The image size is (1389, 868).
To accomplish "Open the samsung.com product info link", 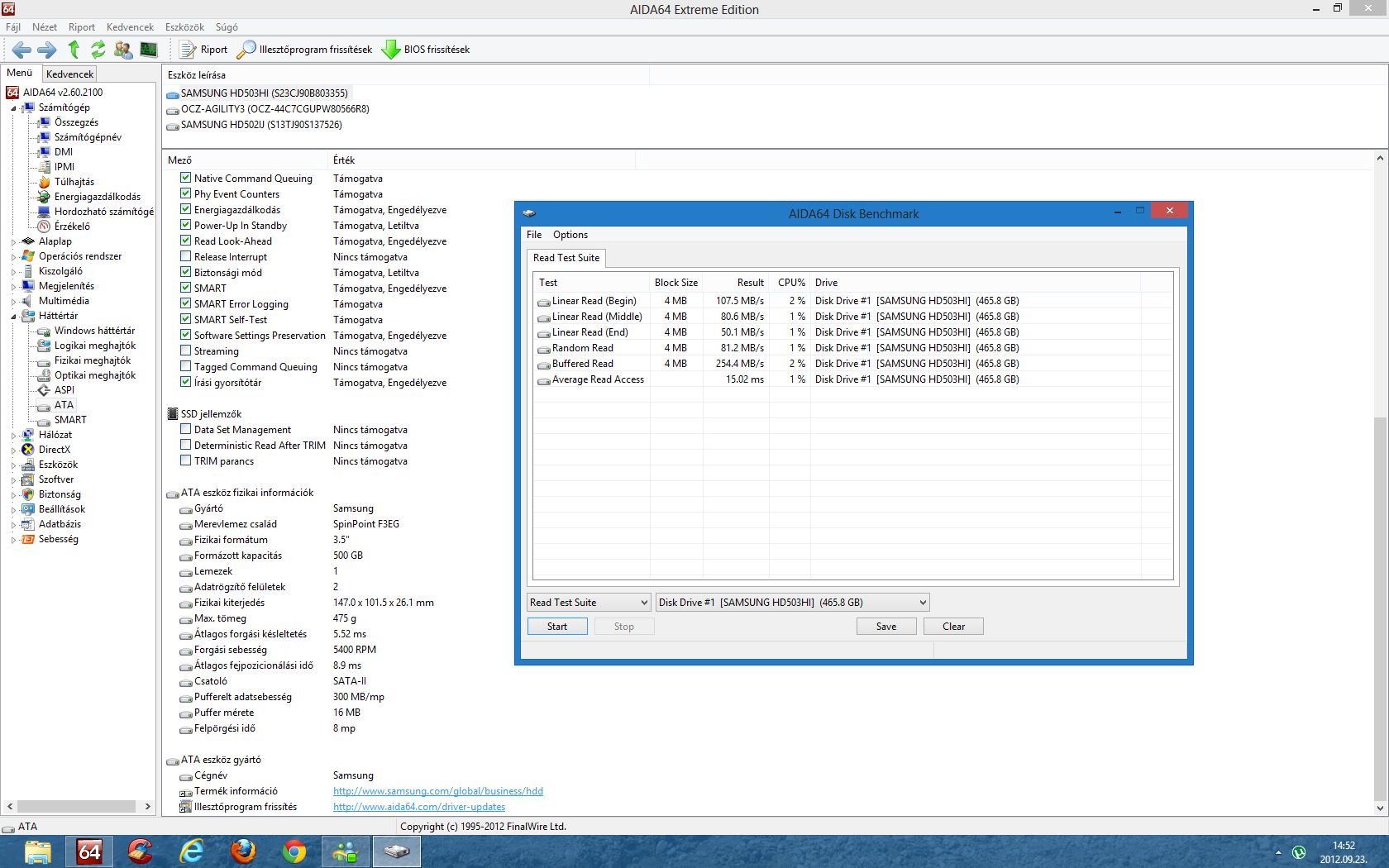I will pyautogui.click(x=438, y=791).
